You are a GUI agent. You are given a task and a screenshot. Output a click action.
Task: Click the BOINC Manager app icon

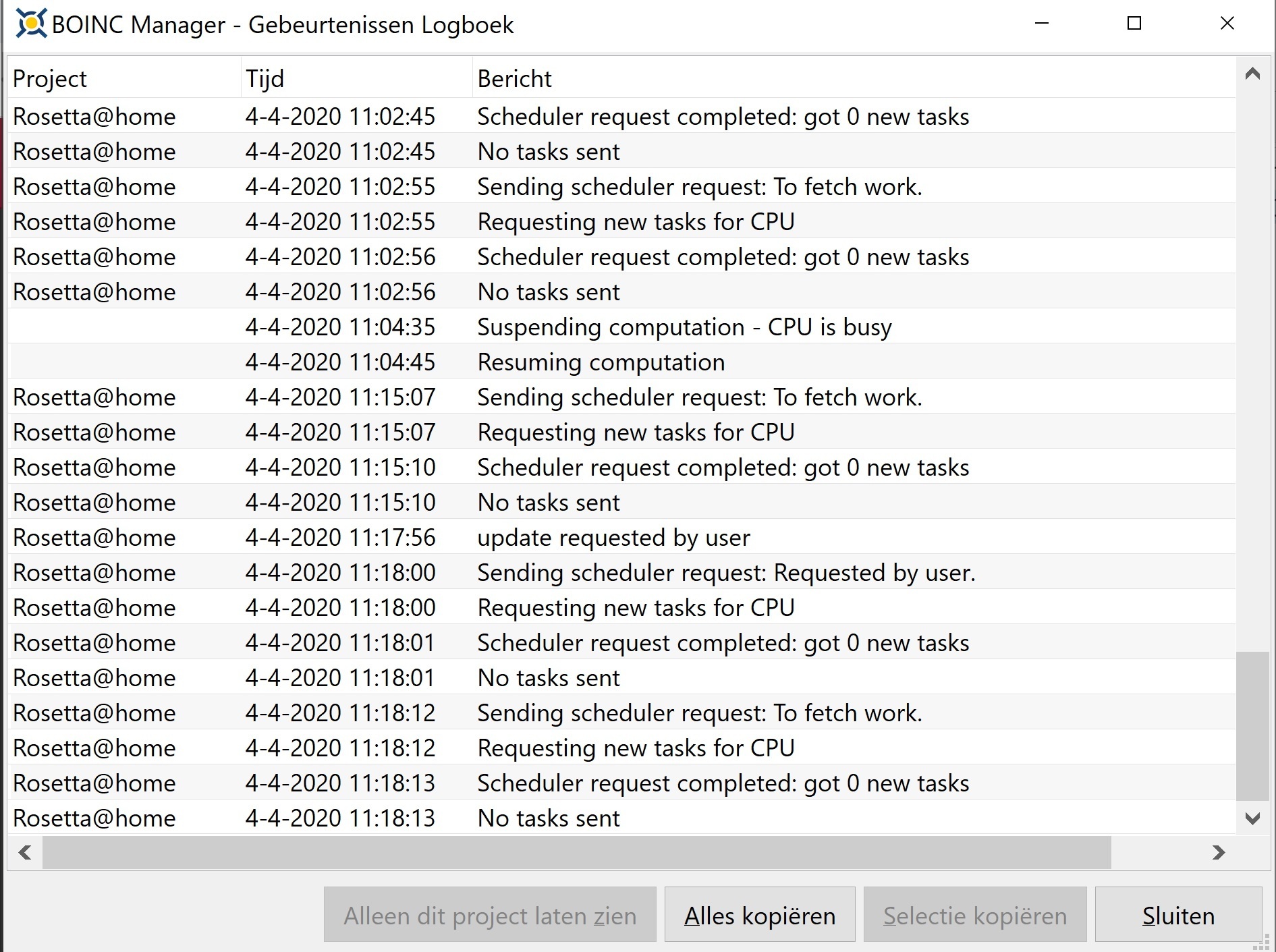tap(30, 24)
